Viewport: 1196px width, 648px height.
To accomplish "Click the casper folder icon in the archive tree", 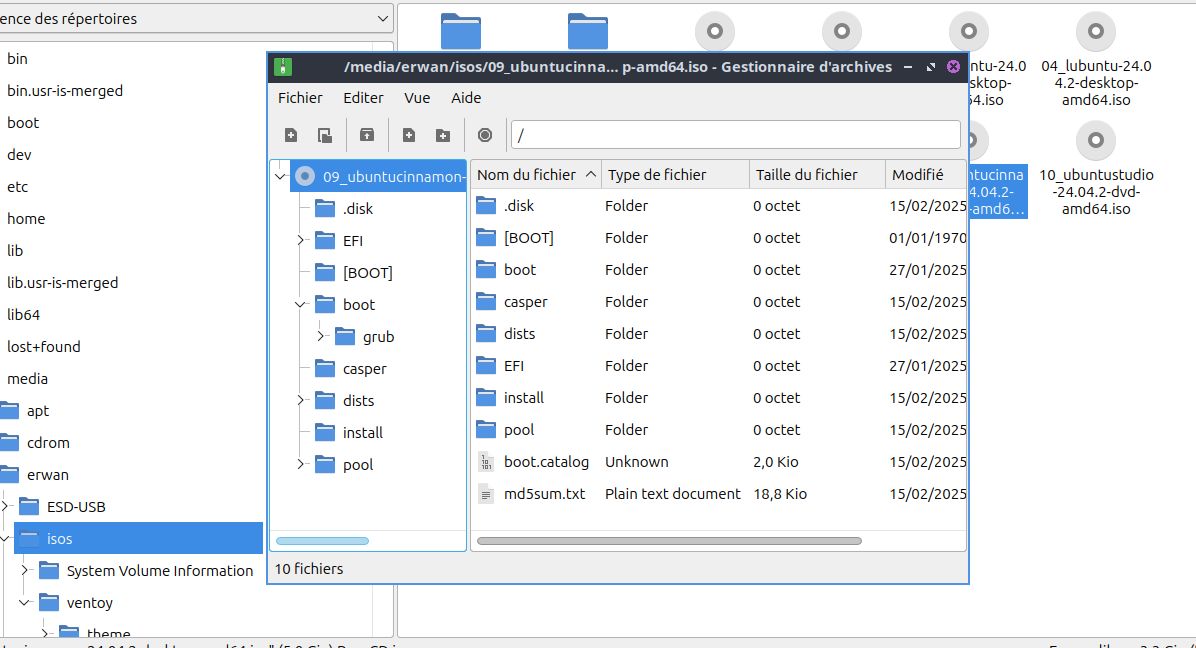I will pos(325,368).
